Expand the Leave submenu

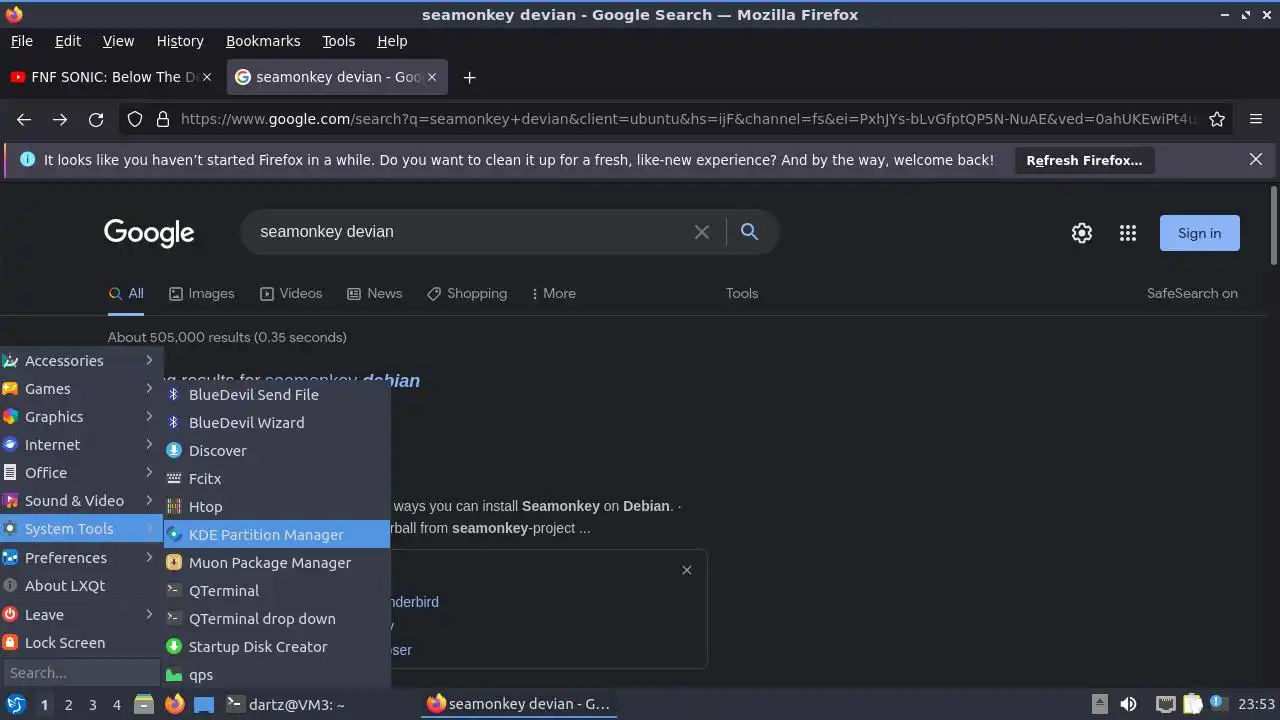coord(80,615)
